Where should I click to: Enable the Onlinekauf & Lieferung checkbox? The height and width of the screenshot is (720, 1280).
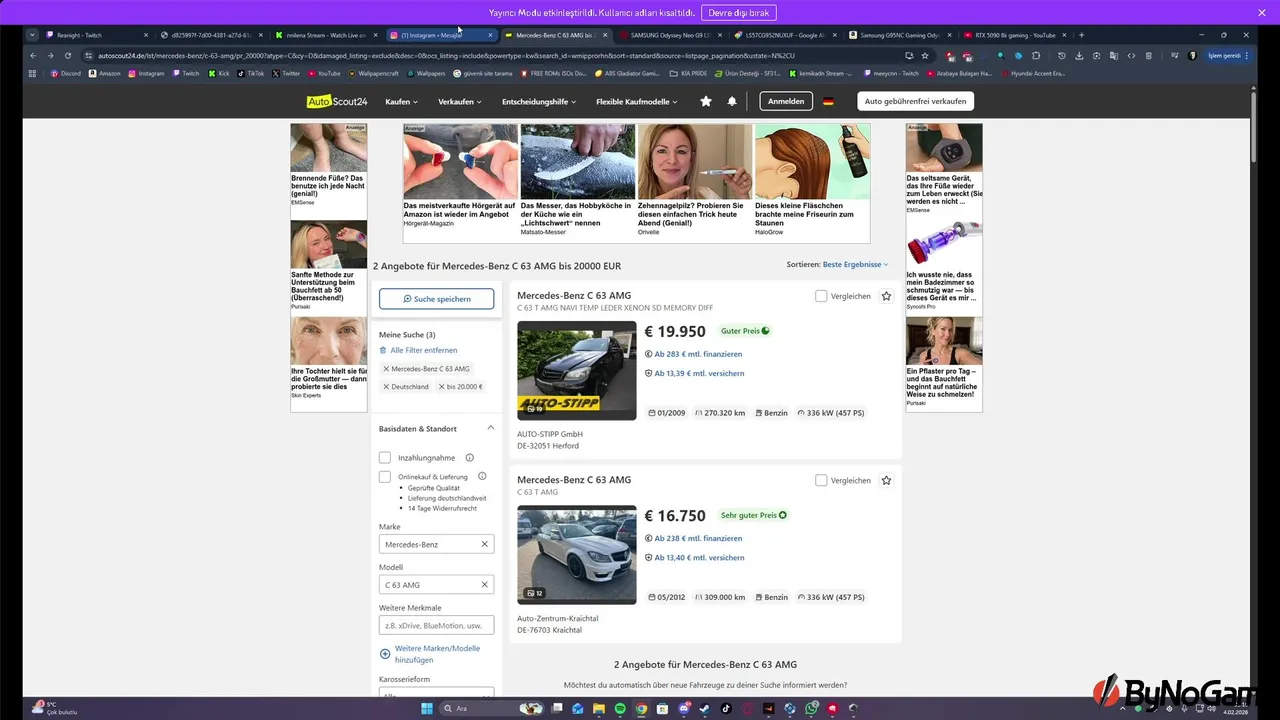click(x=385, y=477)
